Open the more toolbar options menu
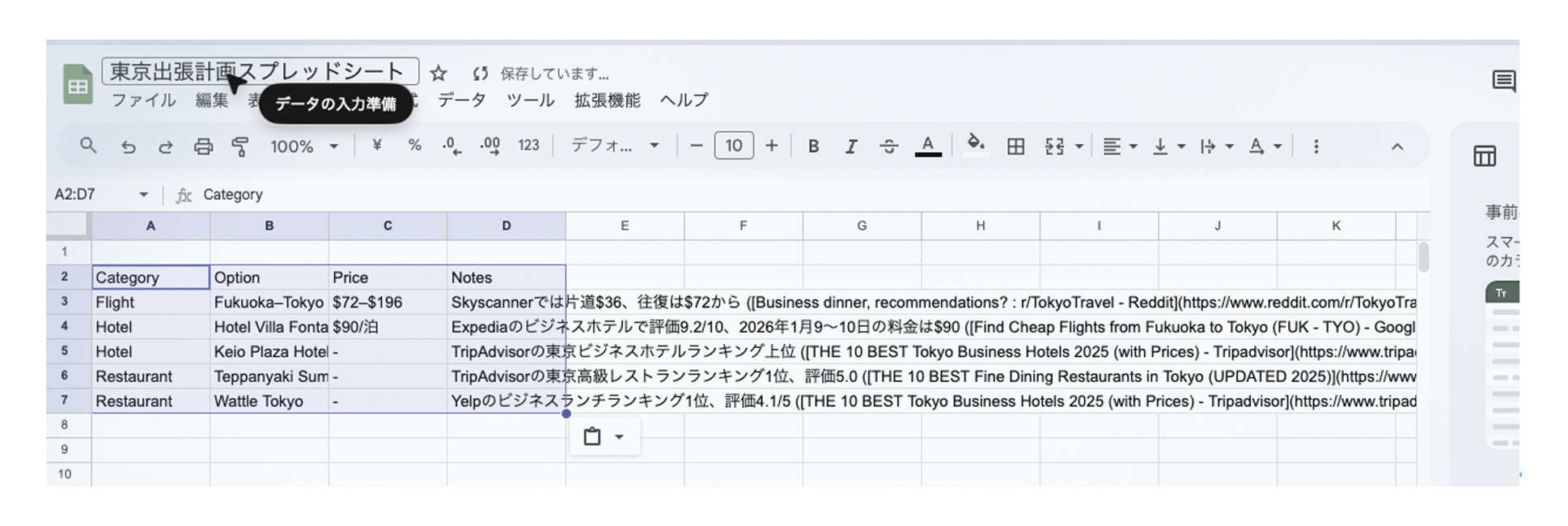The image size is (1568, 526). coord(1316,146)
